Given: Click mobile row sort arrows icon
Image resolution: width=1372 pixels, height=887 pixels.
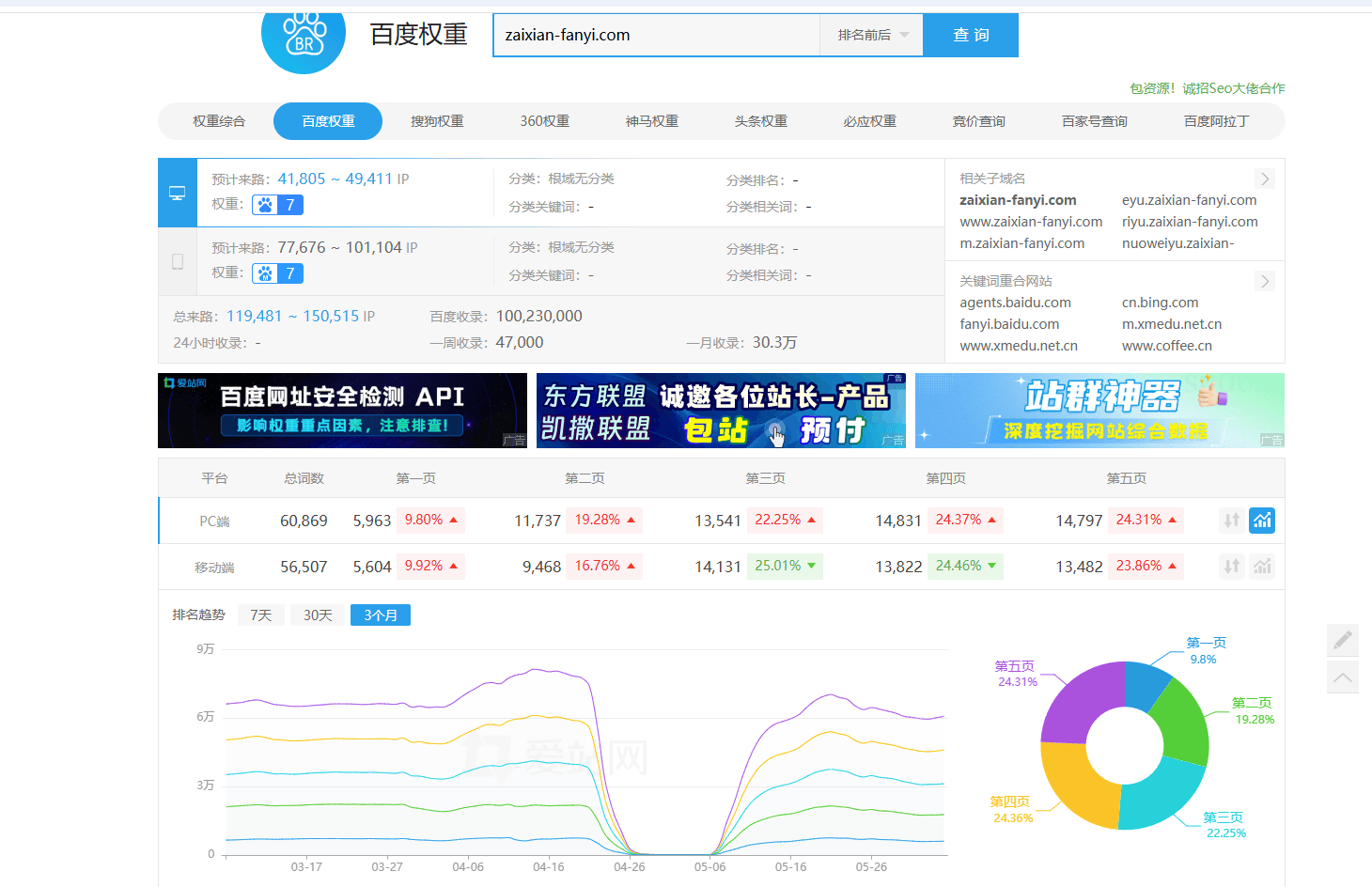Looking at the screenshot, I should [x=1232, y=567].
